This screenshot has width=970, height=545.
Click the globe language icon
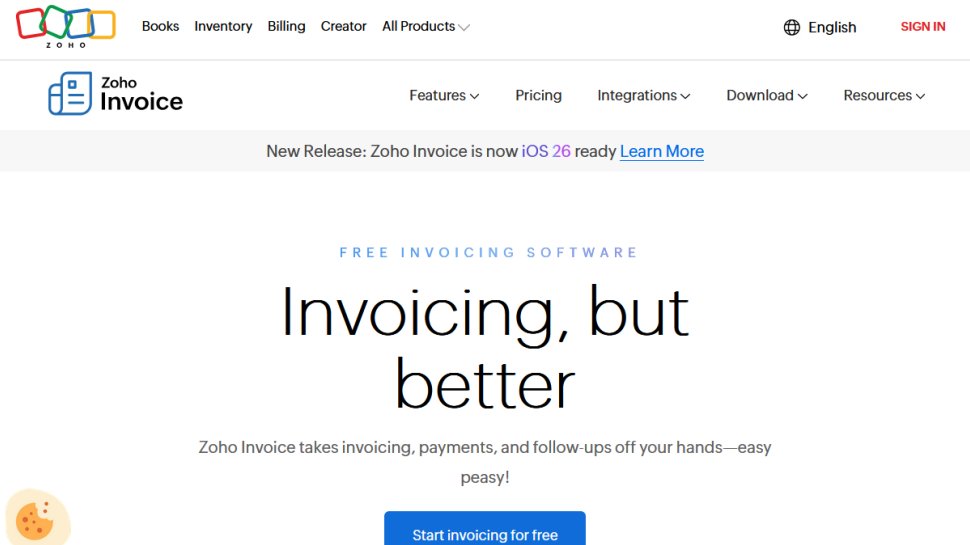pos(791,27)
